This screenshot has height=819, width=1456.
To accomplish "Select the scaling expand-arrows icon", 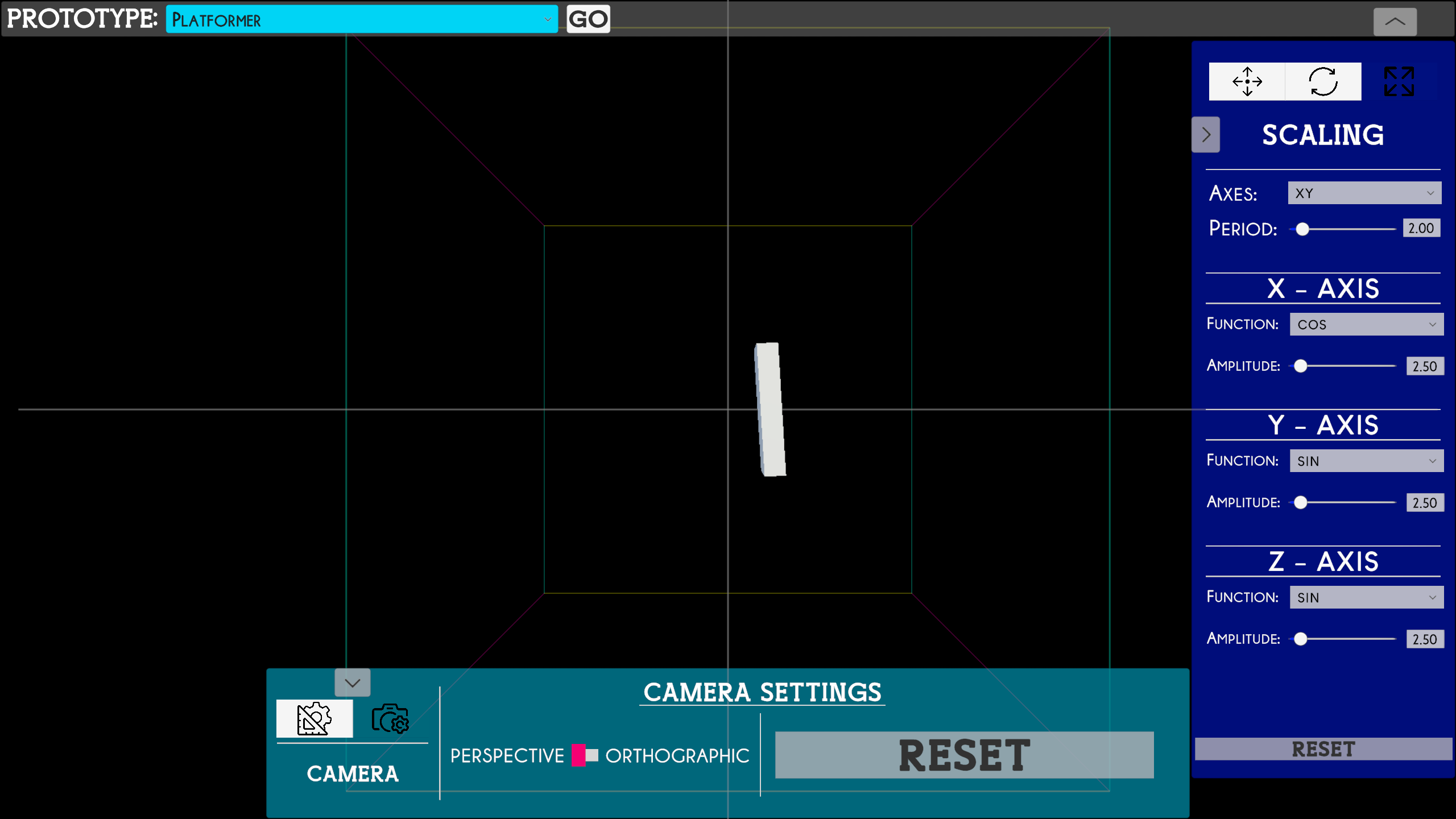I will (1399, 81).
